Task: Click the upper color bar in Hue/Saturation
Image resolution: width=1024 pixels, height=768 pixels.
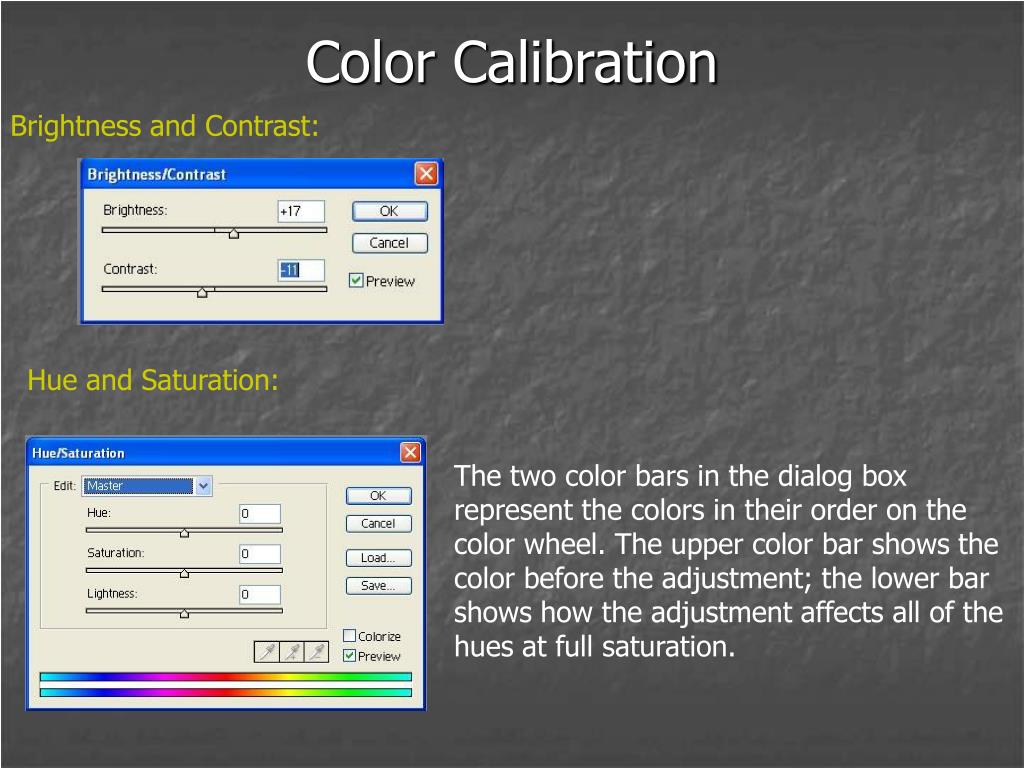Action: click(226, 677)
